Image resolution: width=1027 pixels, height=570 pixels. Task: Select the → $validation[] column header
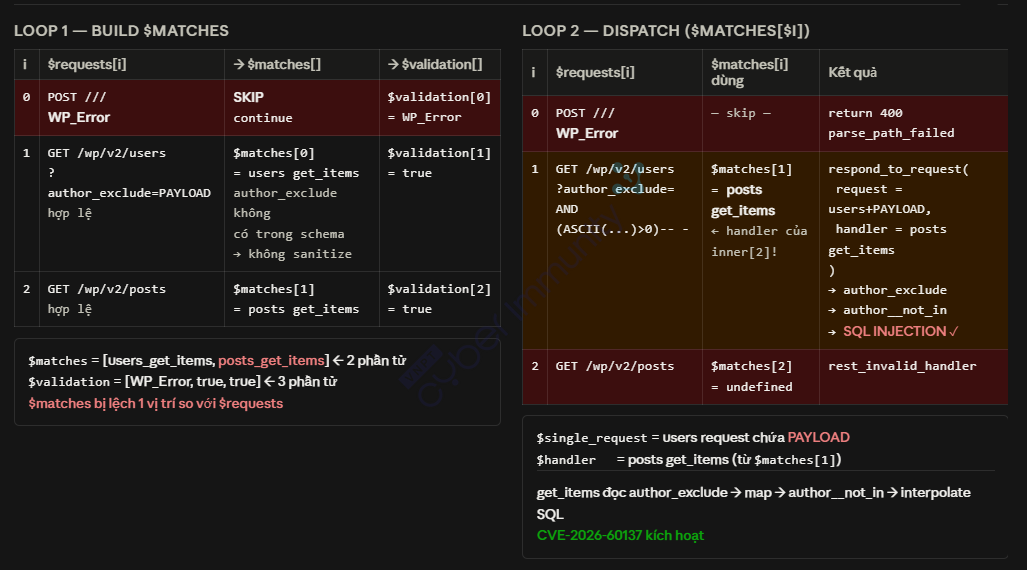439,64
